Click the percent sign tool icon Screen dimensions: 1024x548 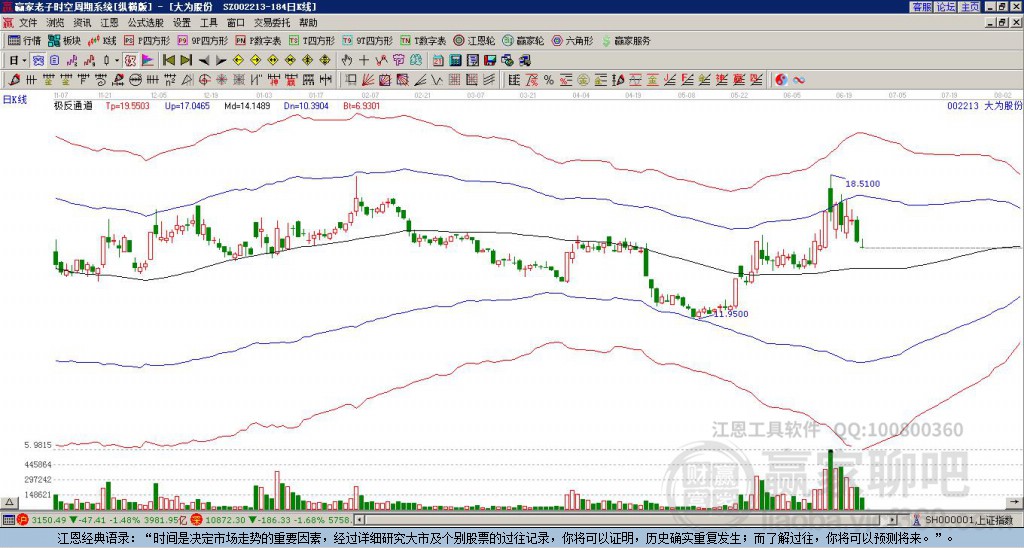click(x=549, y=80)
